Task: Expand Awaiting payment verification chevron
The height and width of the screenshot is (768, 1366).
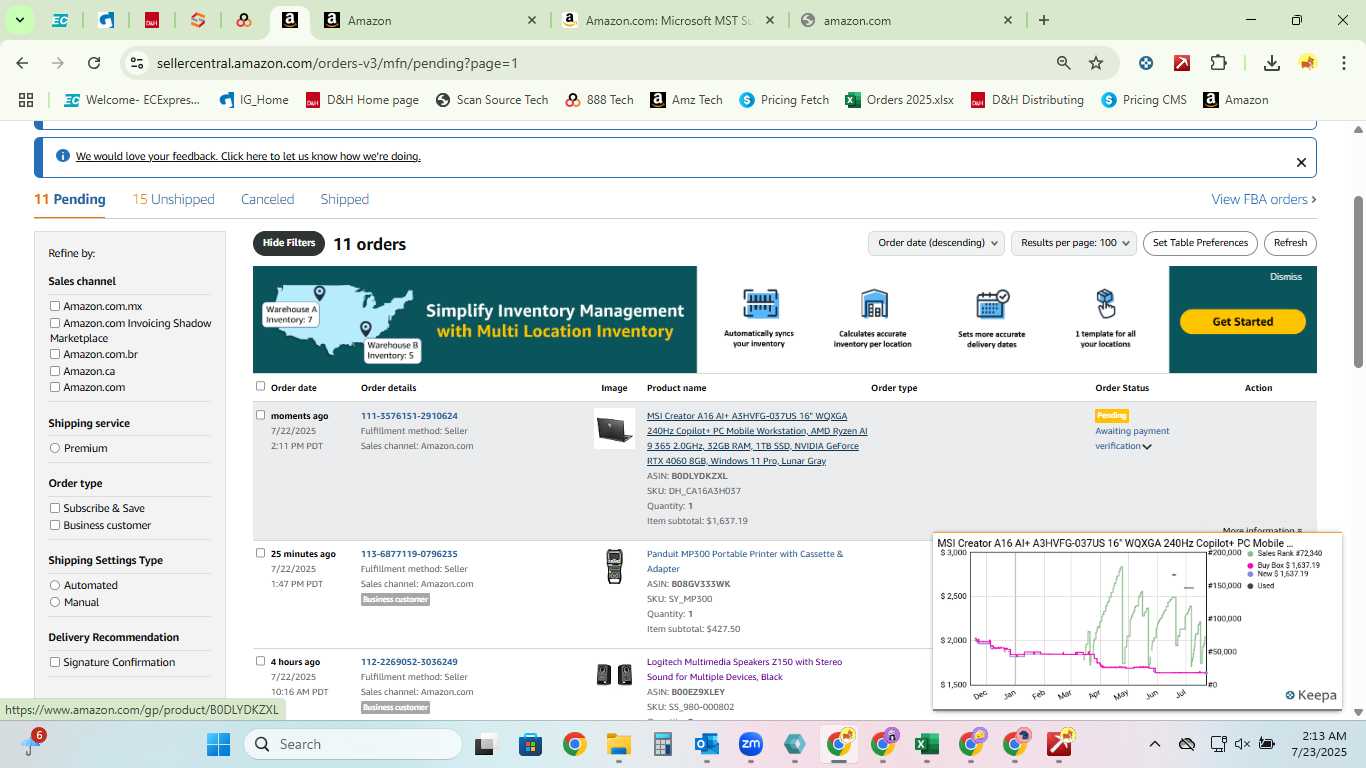Action: coord(1147,447)
